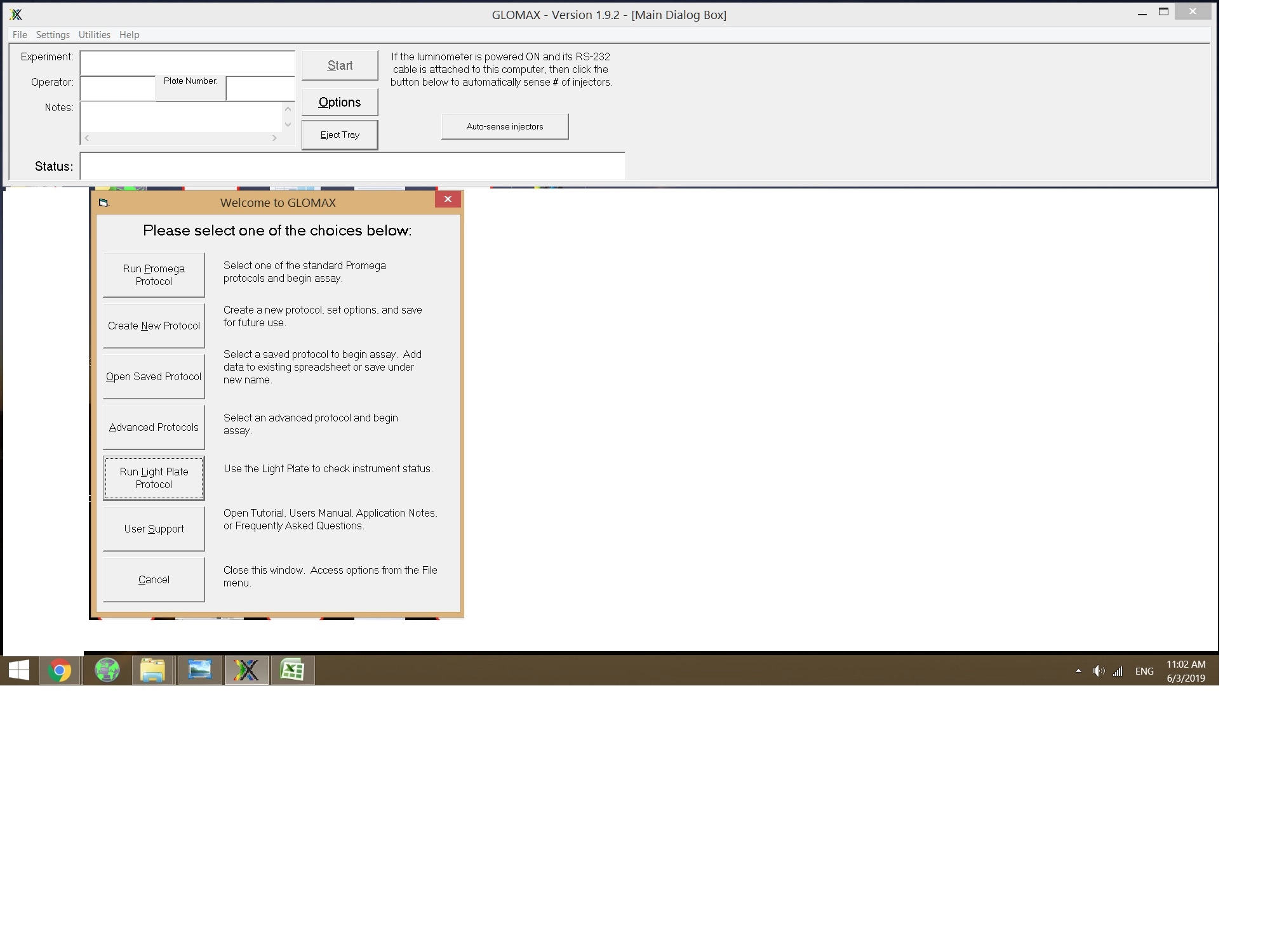Open File Explorer from the taskbar

pos(153,670)
